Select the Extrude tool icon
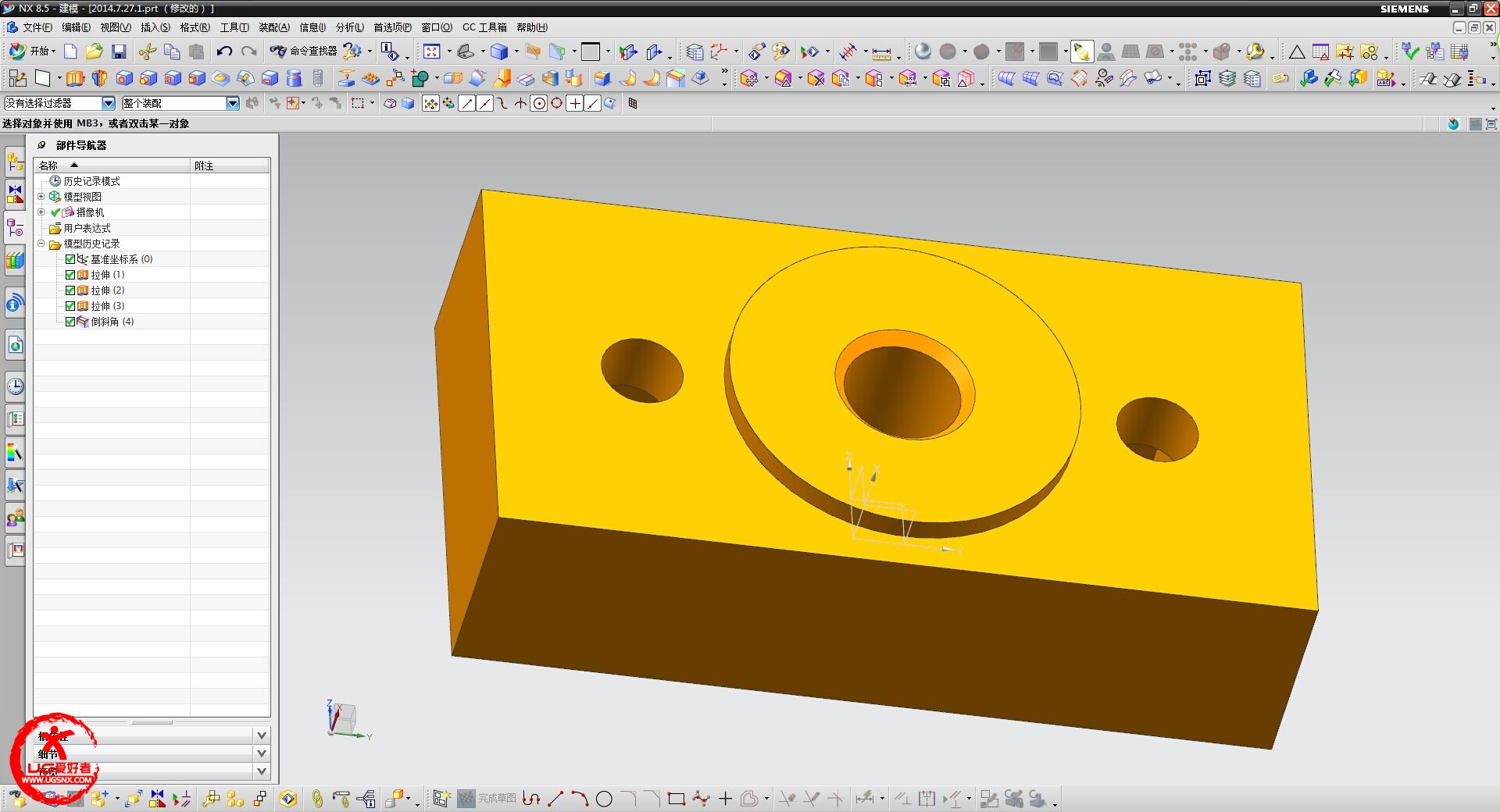Image resolution: width=1500 pixels, height=812 pixels. click(75, 78)
